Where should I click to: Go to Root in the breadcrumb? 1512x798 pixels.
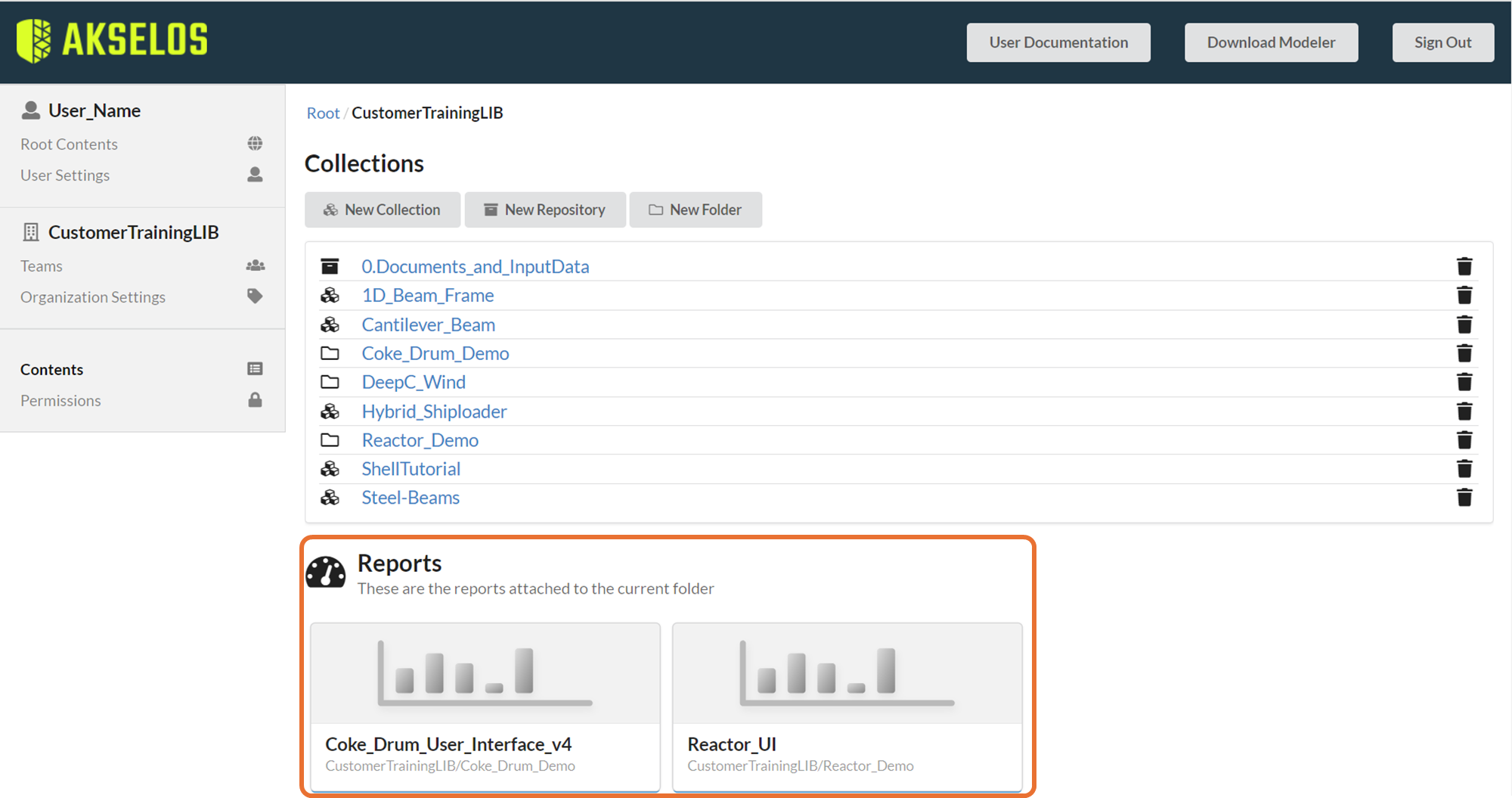[323, 113]
